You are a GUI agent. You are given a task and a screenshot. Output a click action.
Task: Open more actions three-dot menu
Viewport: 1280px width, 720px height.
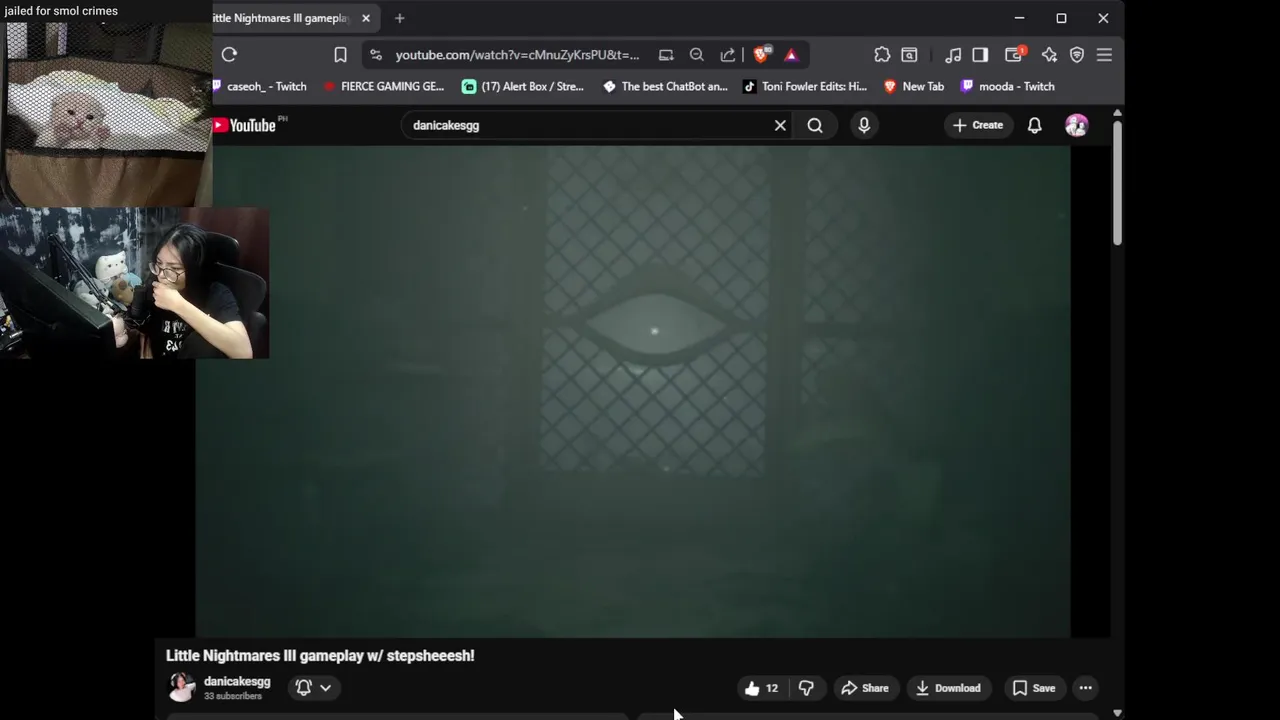click(x=1085, y=688)
